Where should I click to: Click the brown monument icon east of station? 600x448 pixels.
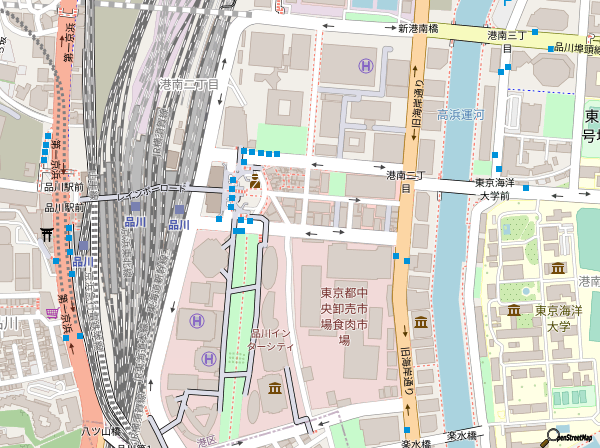255,180
